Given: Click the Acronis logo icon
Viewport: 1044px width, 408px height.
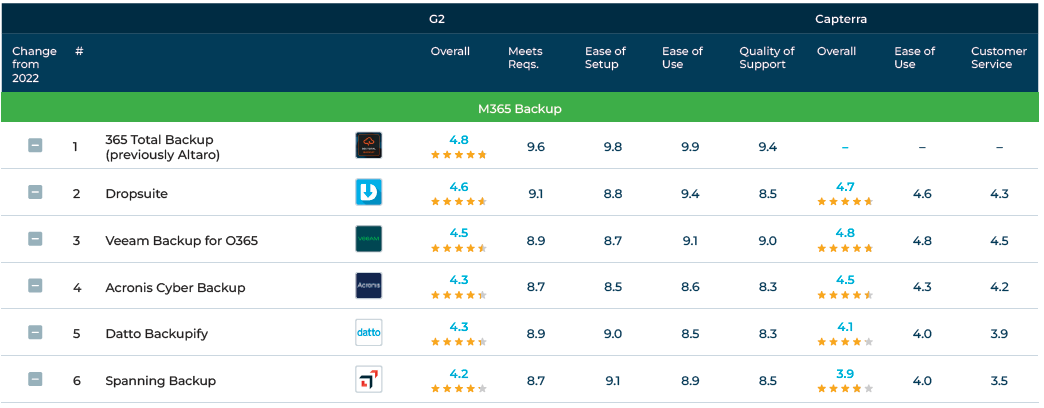Looking at the screenshot, I should pos(368,286).
